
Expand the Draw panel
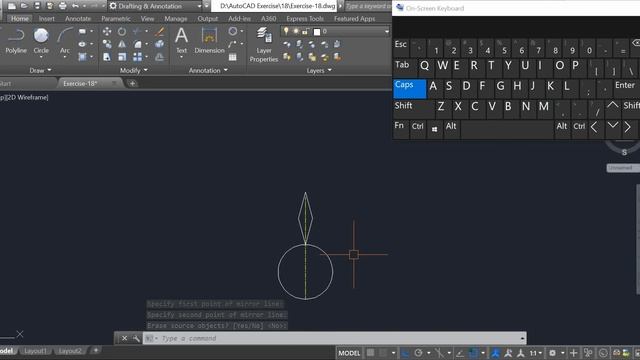(x=40, y=70)
